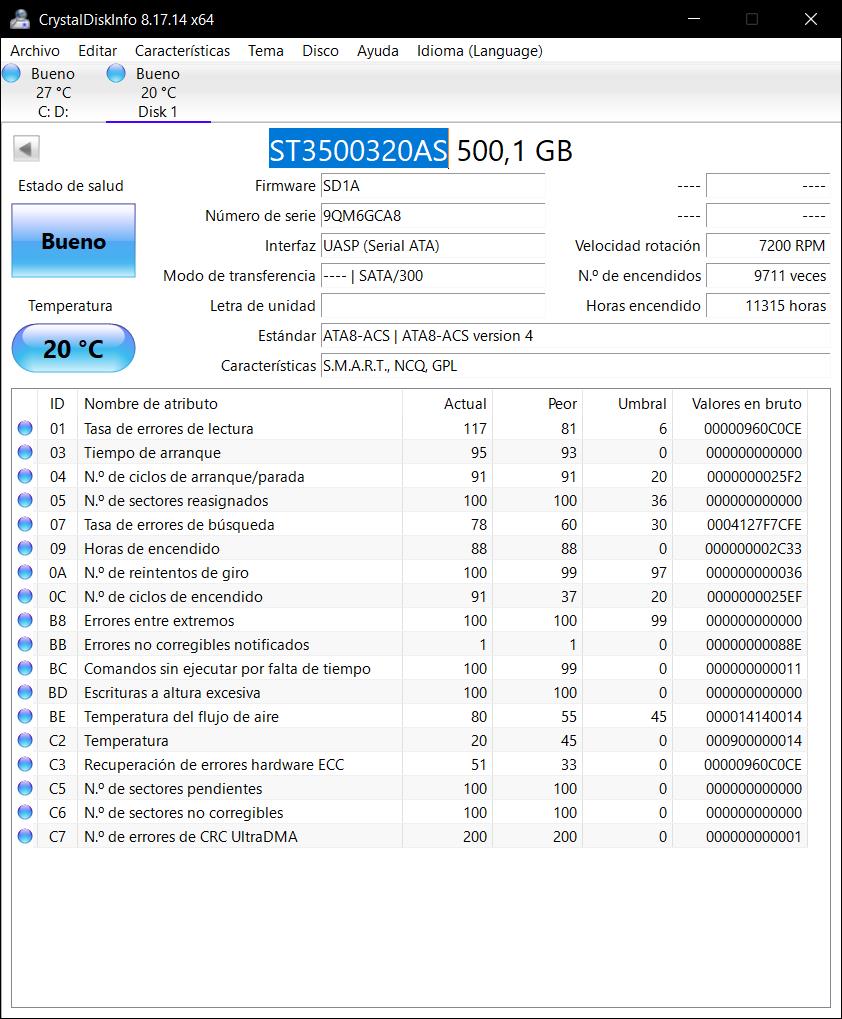Image resolution: width=842 pixels, height=1019 pixels.
Task: Click status orb of attribute 07 errores de búsqueda
Action: (25, 524)
